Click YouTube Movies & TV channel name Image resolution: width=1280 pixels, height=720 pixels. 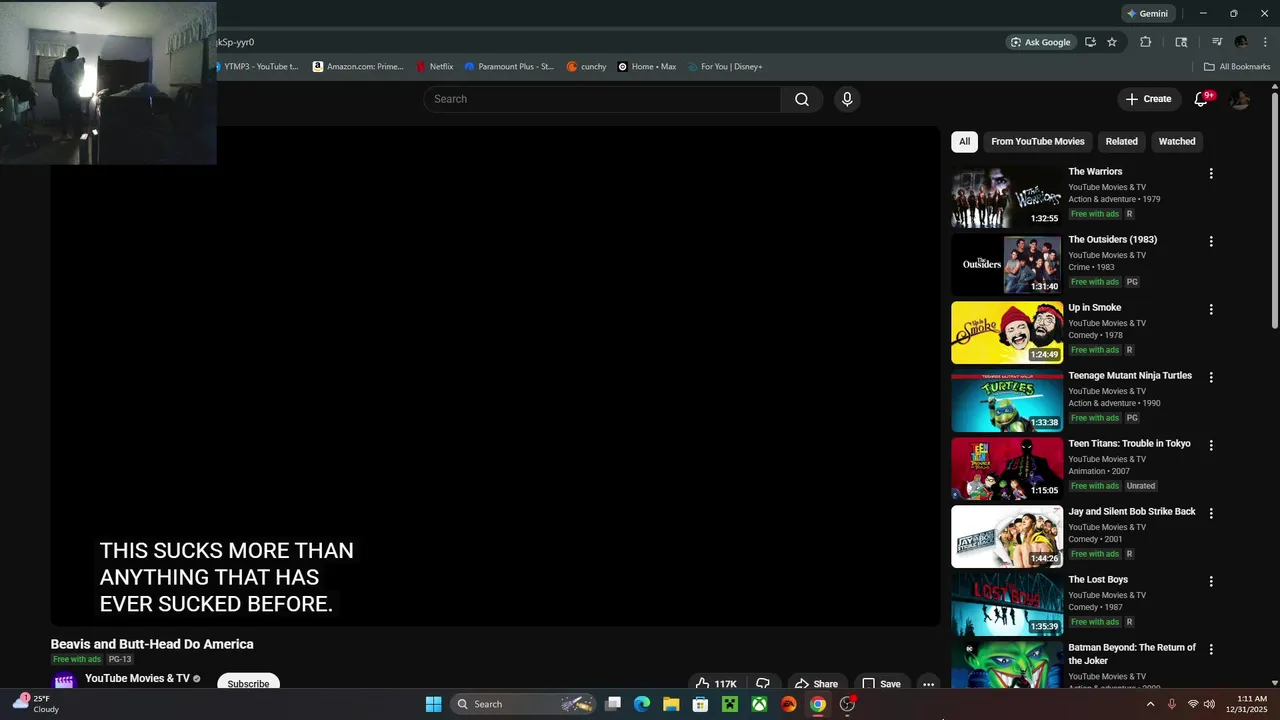click(x=137, y=678)
